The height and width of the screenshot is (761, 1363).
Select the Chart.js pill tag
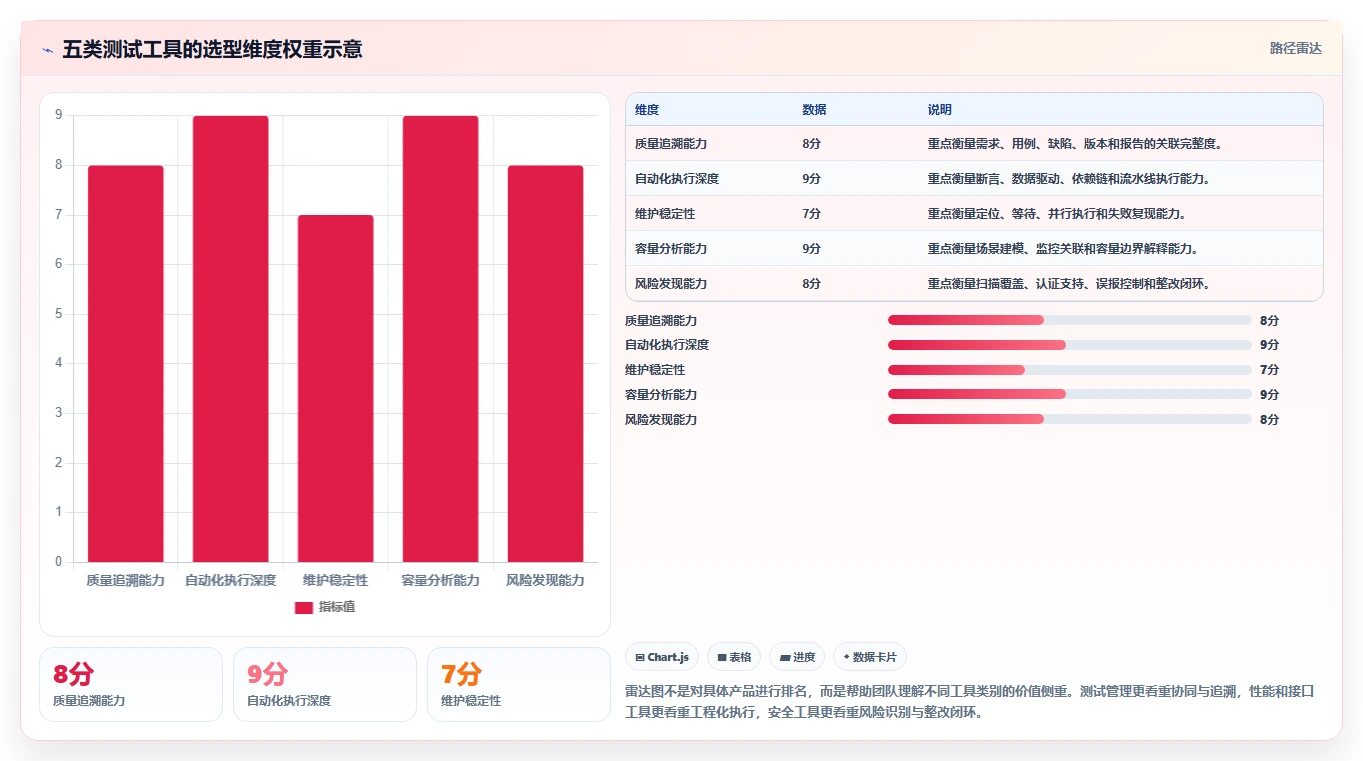[662, 657]
